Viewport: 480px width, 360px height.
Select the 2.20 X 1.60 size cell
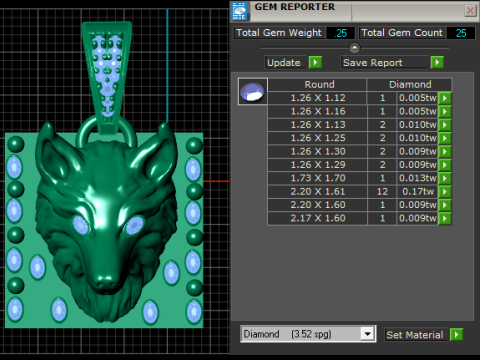[317, 205]
